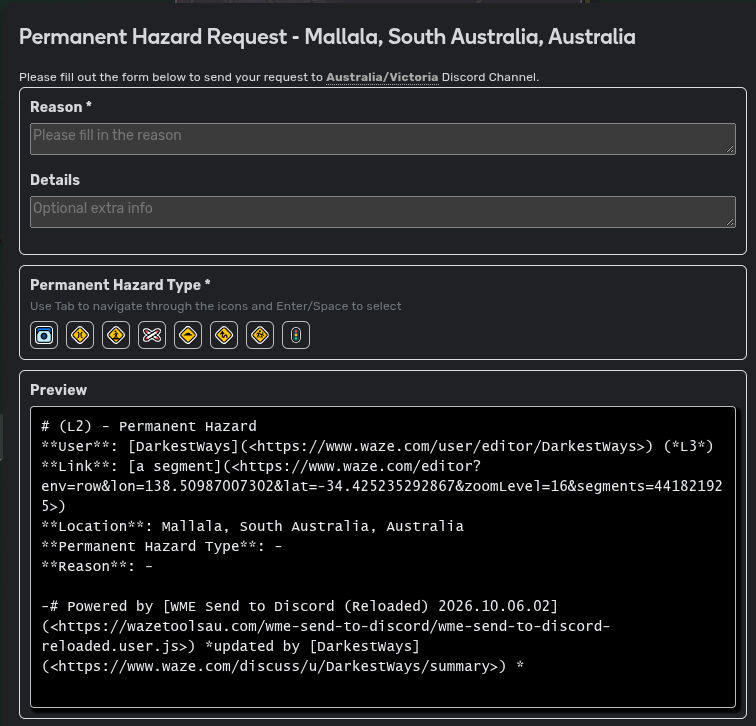Focus the Details optional extra info field

point(383,212)
